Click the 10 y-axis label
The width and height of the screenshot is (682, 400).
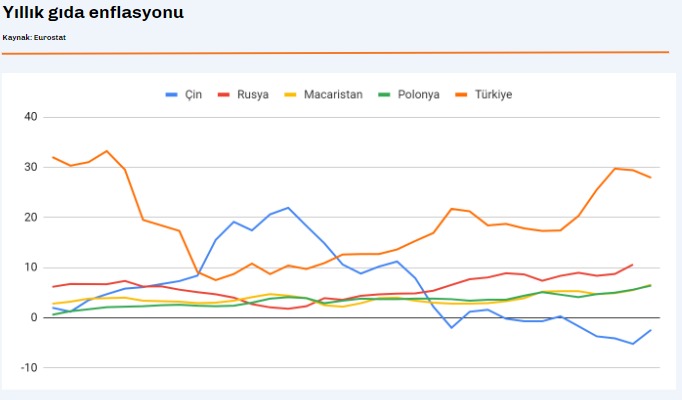[31, 267]
